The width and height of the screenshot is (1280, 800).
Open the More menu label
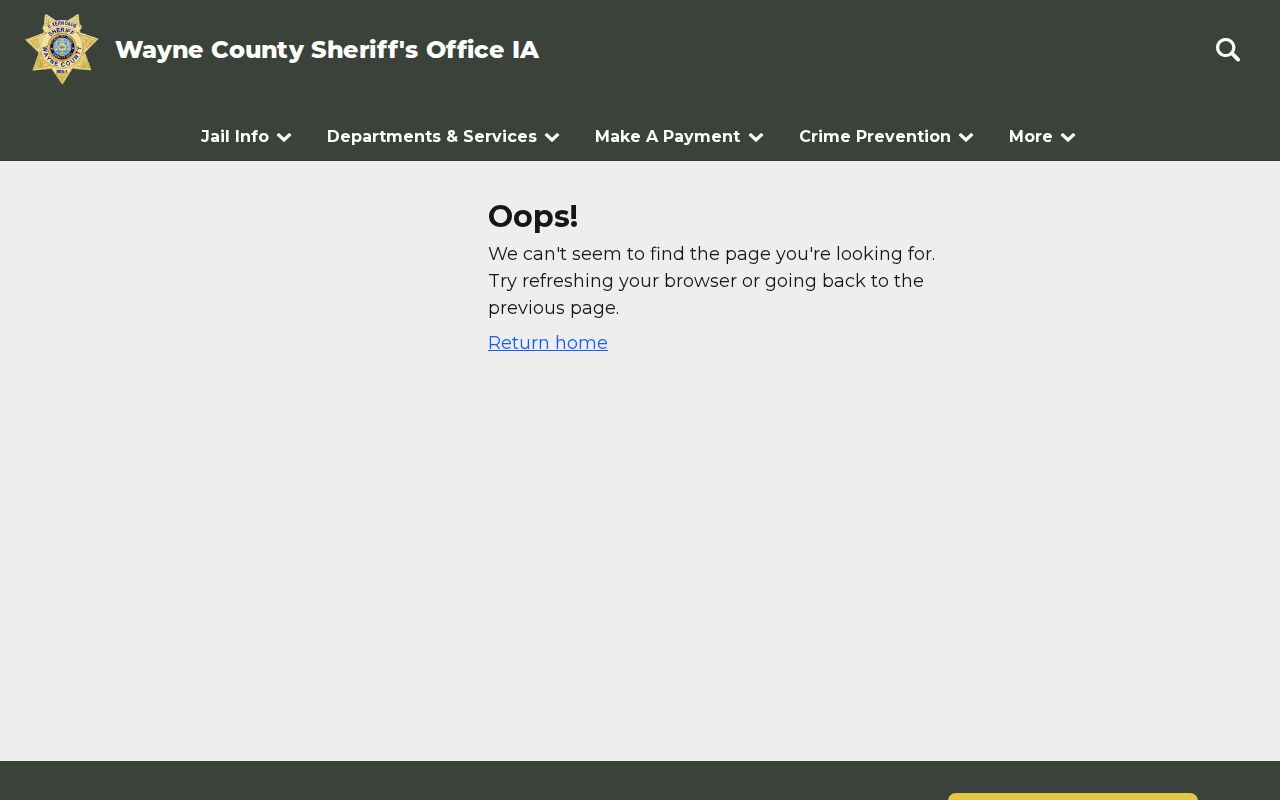click(1031, 136)
